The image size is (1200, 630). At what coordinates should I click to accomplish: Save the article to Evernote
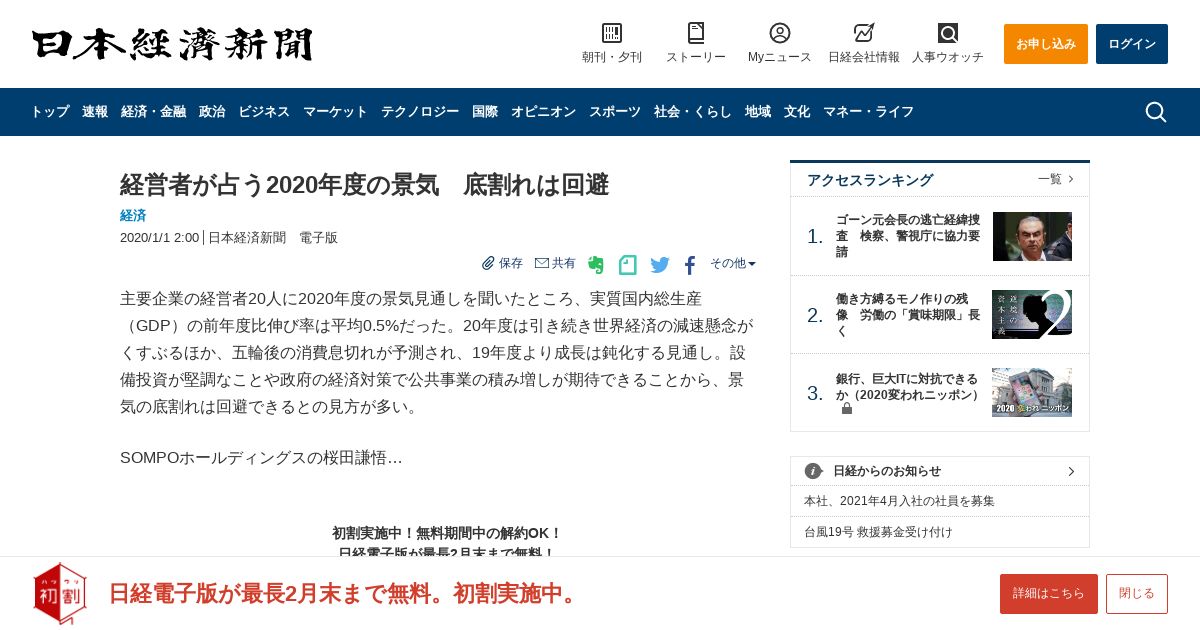[596, 265]
